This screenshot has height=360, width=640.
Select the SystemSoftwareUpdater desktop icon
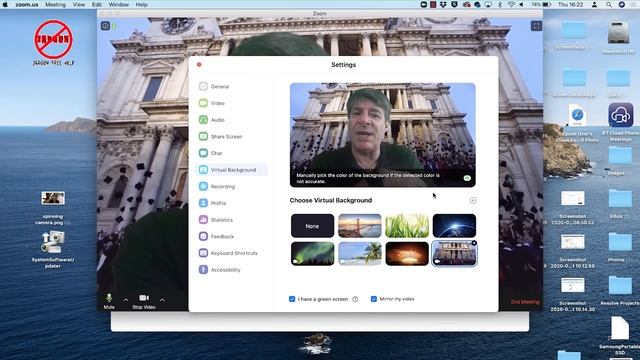(53, 242)
